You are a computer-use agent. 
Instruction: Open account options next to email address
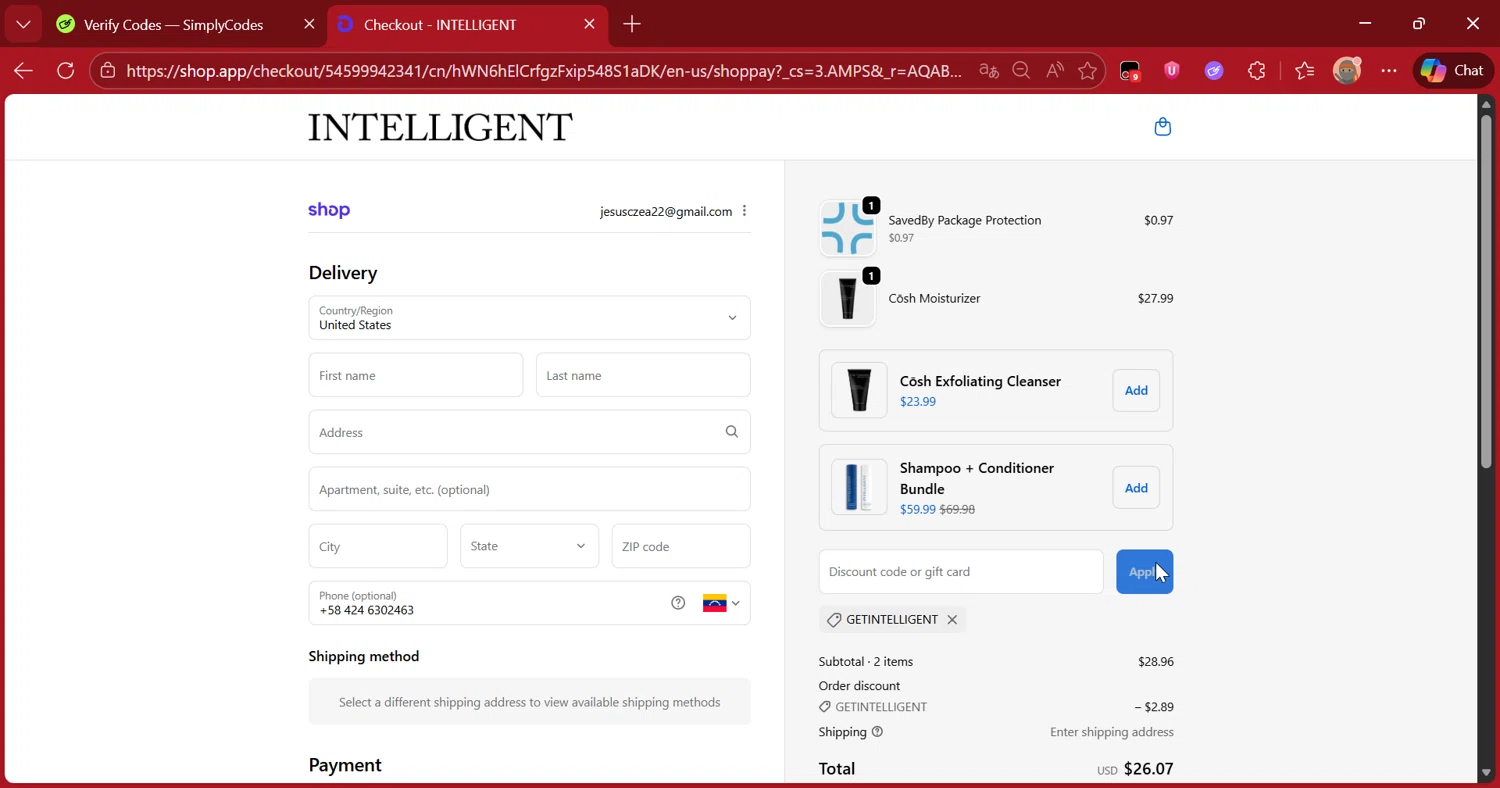pyautogui.click(x=744, y=211)
